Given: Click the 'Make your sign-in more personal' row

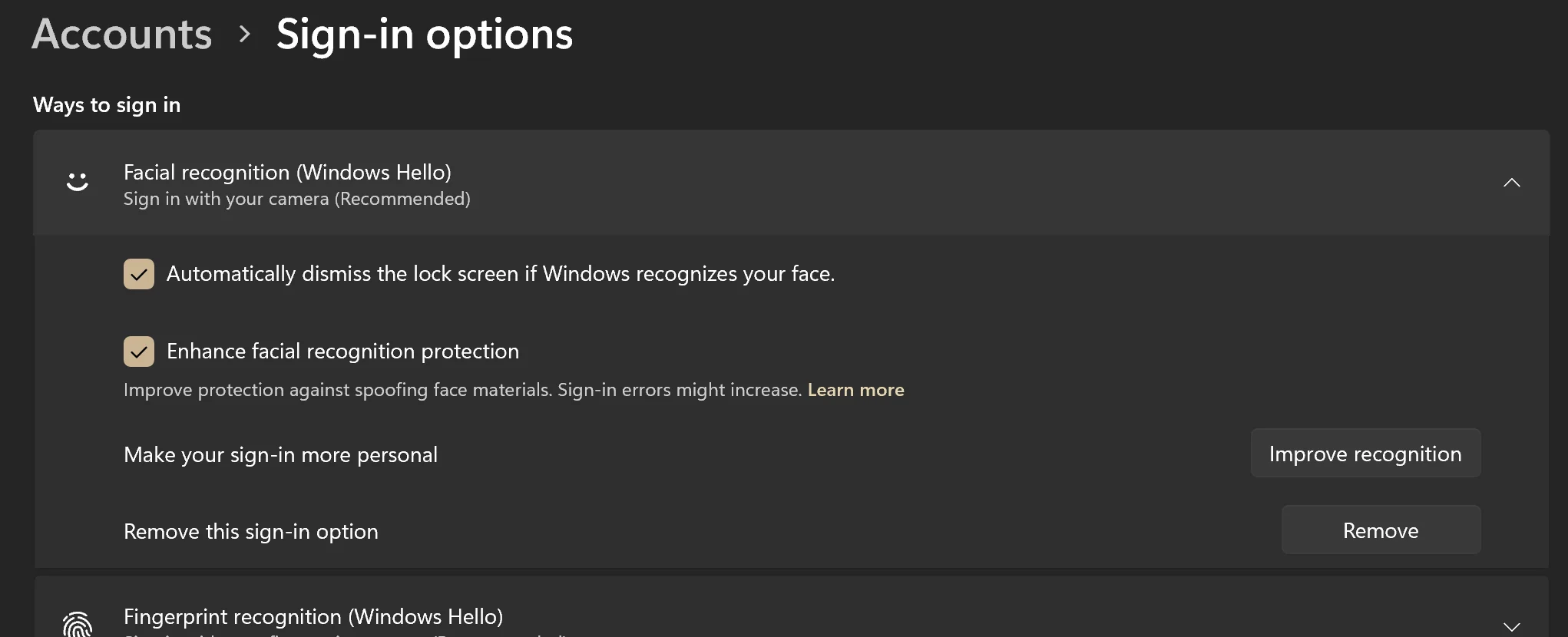Looking at the screenshot, I should (791, 454).
